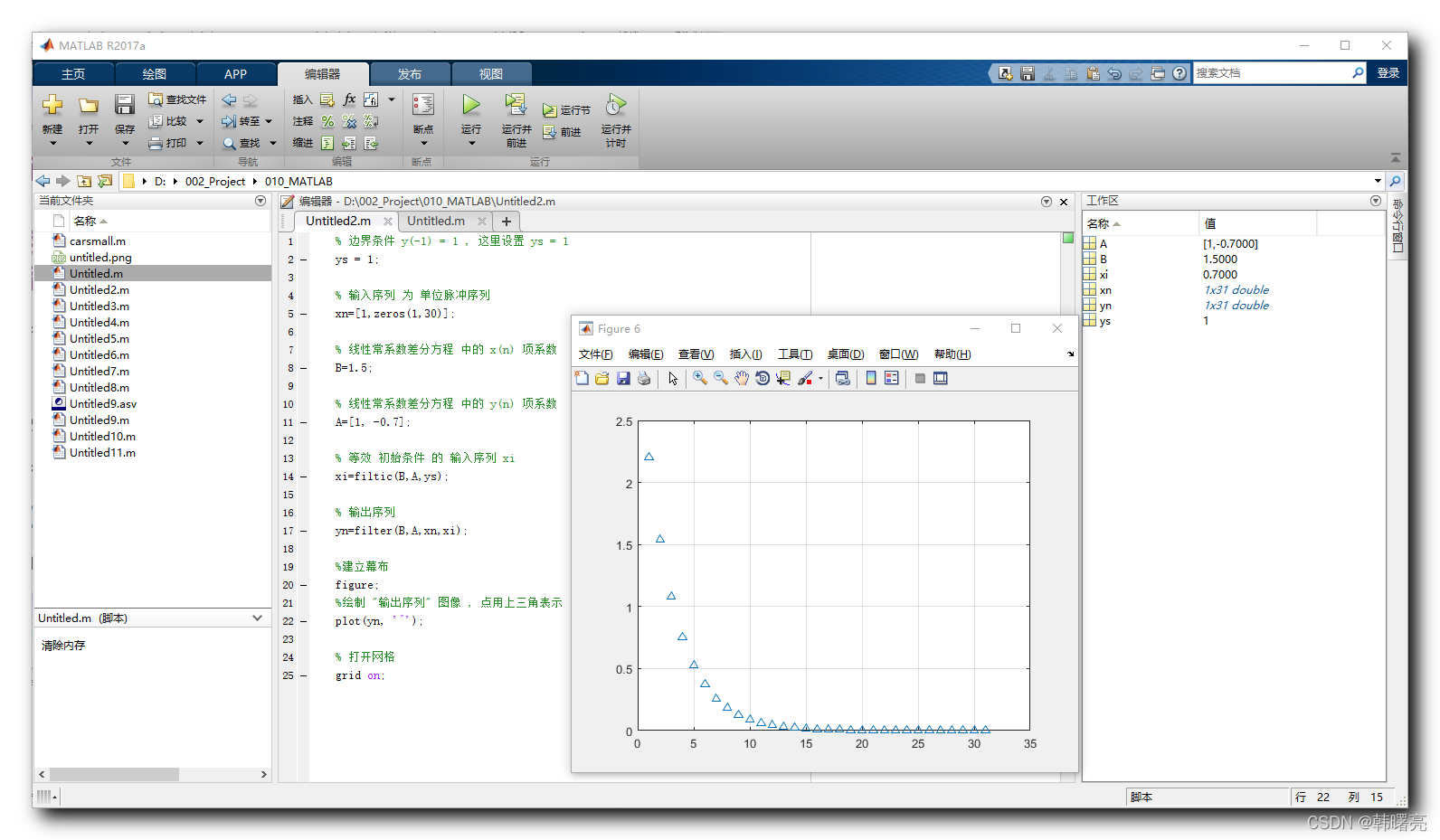Switch to the APP ribbon tab
Image resolution: width=1440 pixels, height=840 pixels.
point(235,74)
